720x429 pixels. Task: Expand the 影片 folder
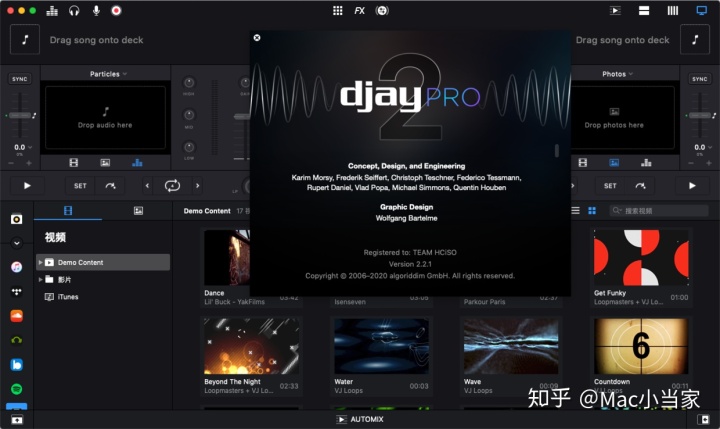(x=40, y=279)
